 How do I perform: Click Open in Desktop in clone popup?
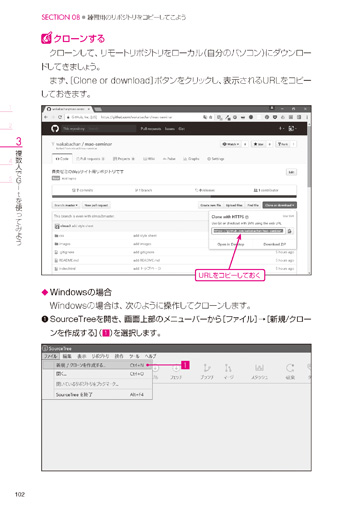231,244
